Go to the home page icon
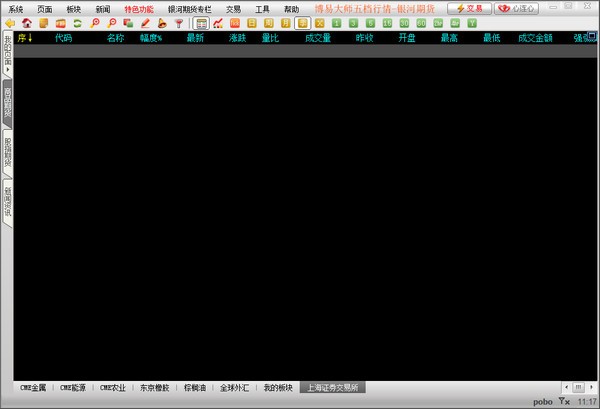 [27, 23]
